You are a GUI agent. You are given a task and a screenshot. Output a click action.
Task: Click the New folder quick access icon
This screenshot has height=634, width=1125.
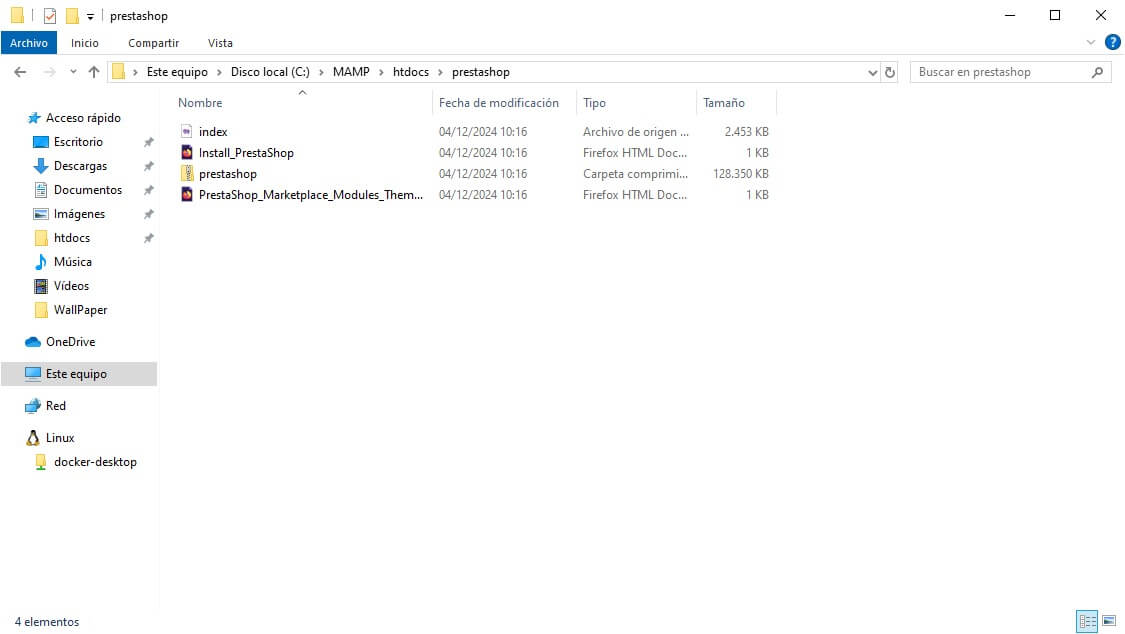click(x=72, y=16)
